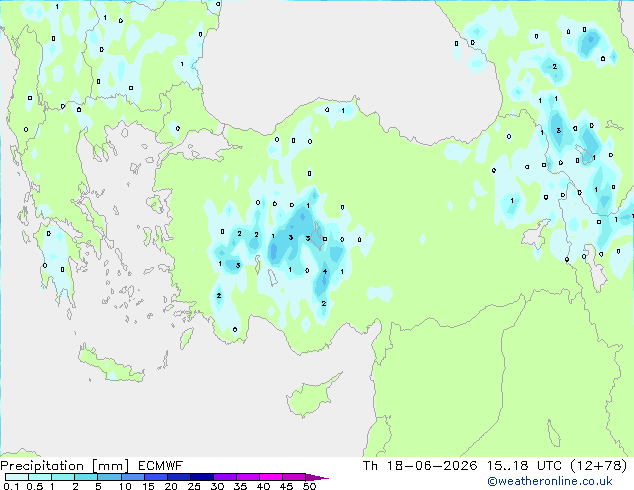Pick the legend swatch between 15 and 20
634x490 pixels.
pyautogui.click(x=156, y=477)
